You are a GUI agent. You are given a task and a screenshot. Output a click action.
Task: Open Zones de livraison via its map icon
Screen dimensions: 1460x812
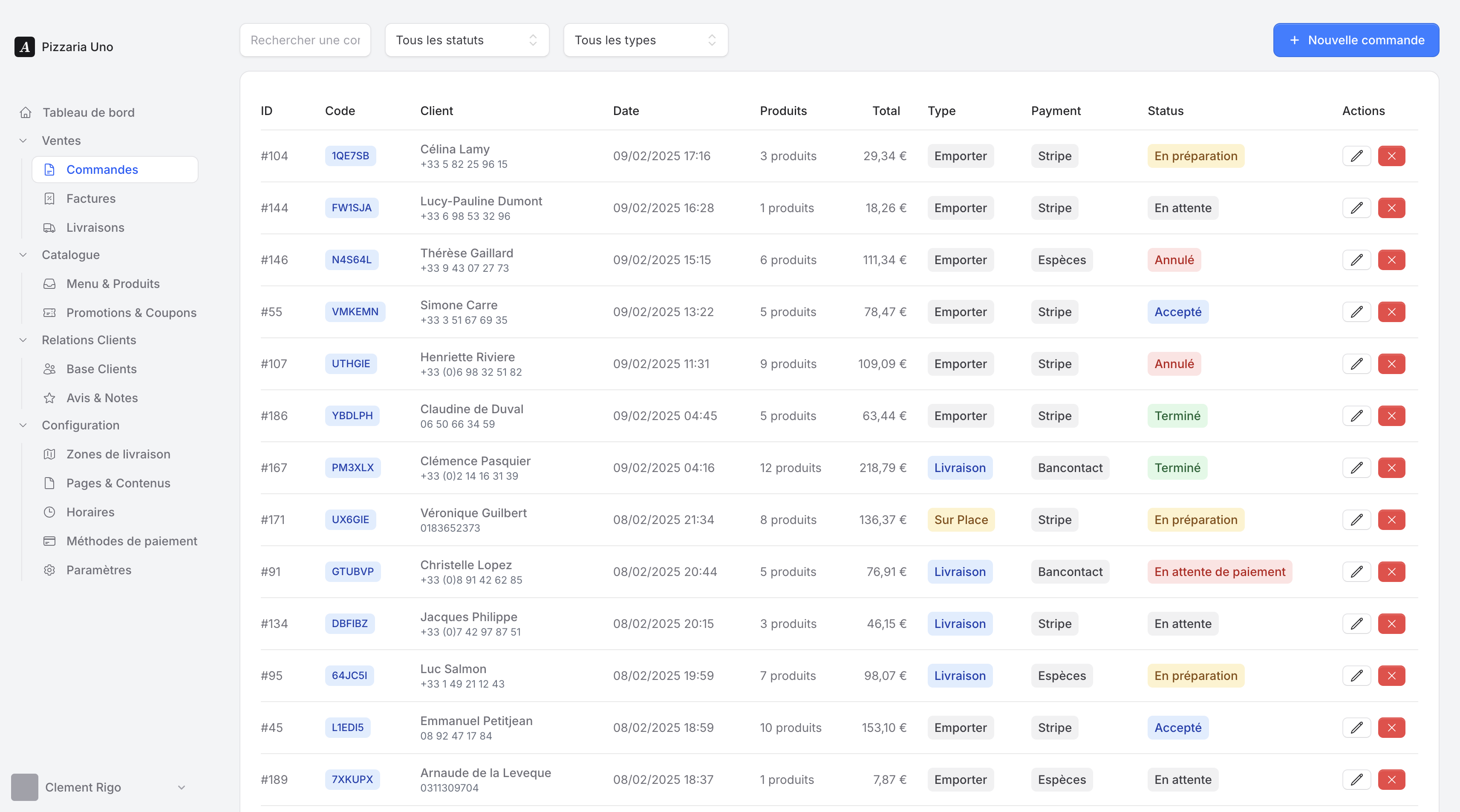tap(49, 454)
